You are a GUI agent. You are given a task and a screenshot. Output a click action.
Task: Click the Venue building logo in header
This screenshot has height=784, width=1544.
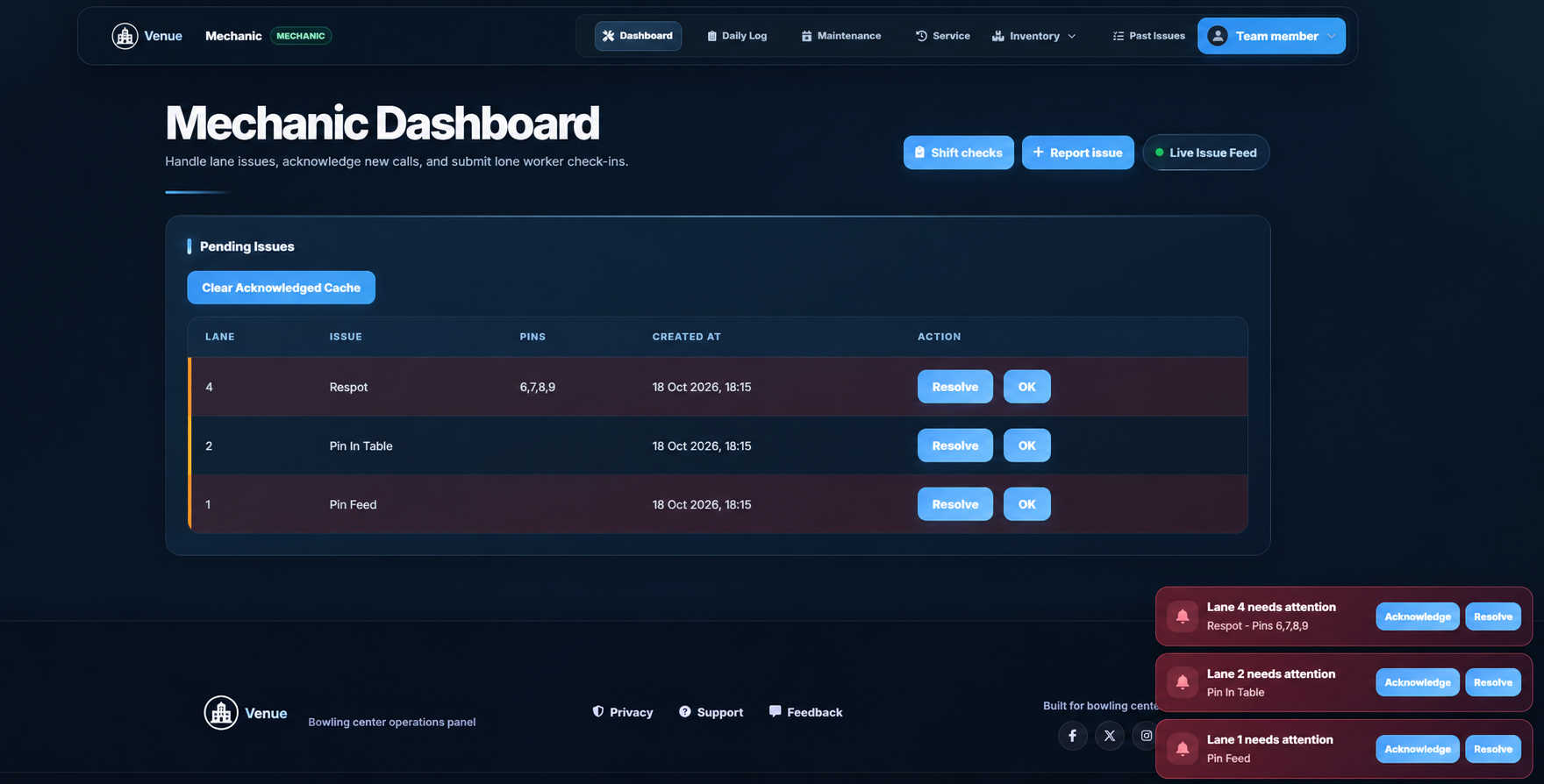[x=125, y=36]
